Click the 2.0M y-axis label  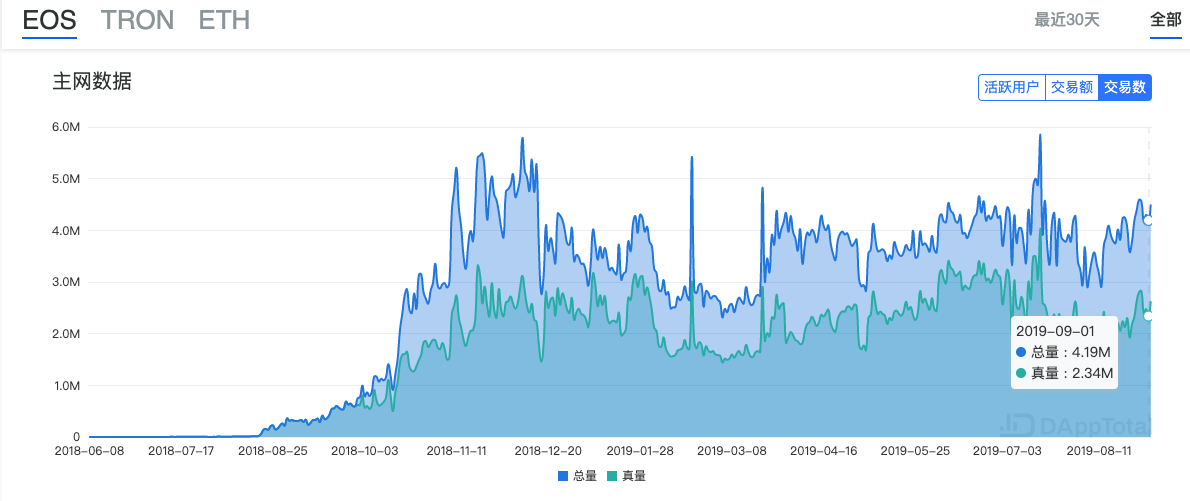pyautogui.click(x=66, y=333)
